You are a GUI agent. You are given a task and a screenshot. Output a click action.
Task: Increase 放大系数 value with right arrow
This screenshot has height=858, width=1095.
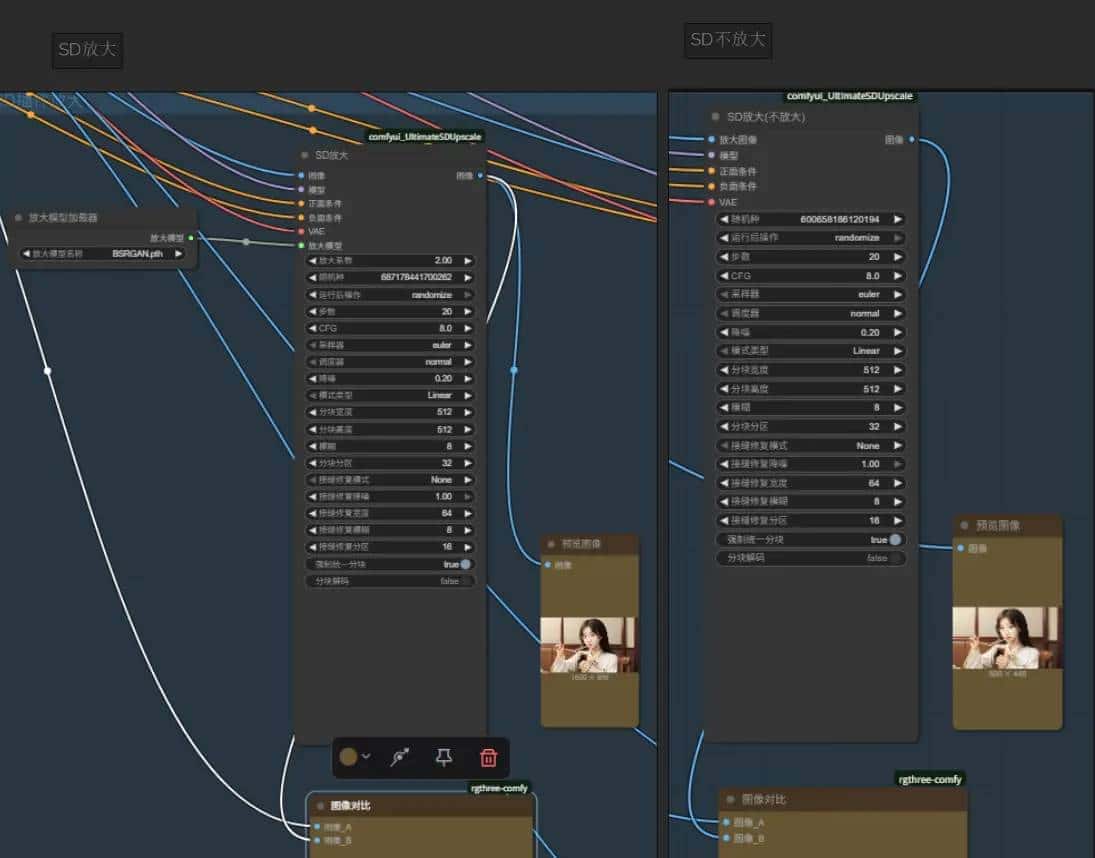click(468, 260)
